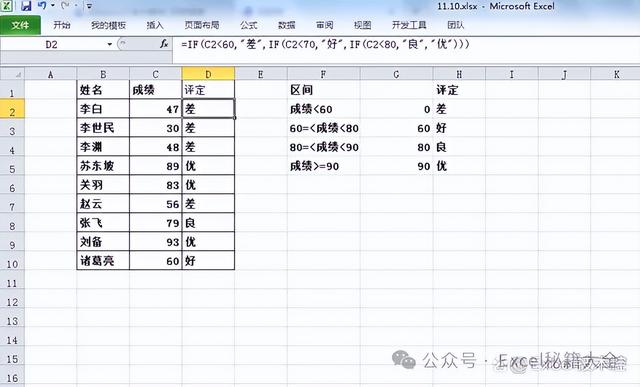Click the score cell with value 47
640x387 pixels.
(x=156, y=109)
